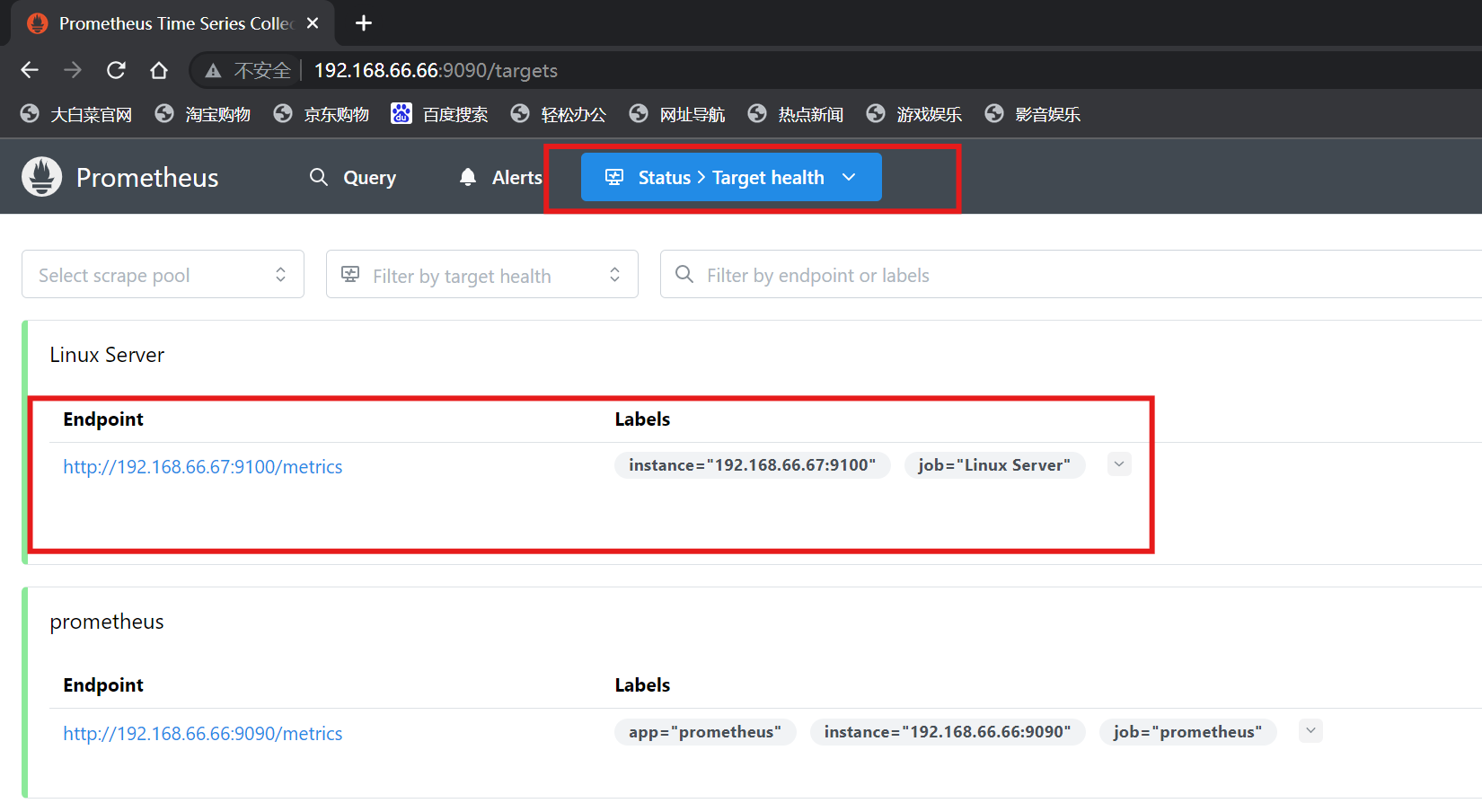Click the browser forward arrow
The width and height of the screenshot is (1482, 812).
pyautogui.click(x=73, y=70)
